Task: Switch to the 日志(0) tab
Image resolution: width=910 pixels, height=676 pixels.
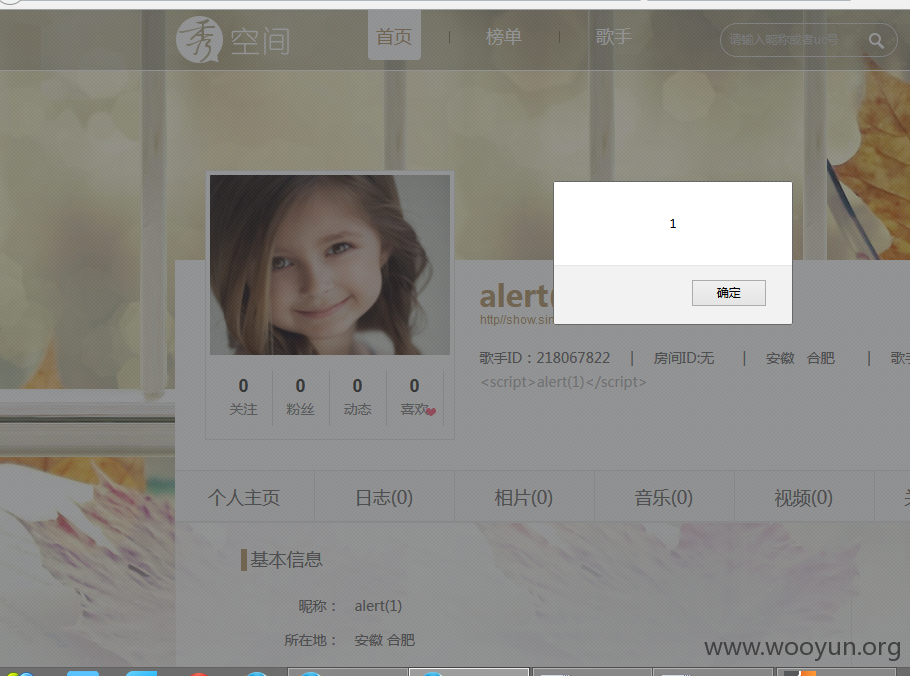Action: click(x=384, y=497)
